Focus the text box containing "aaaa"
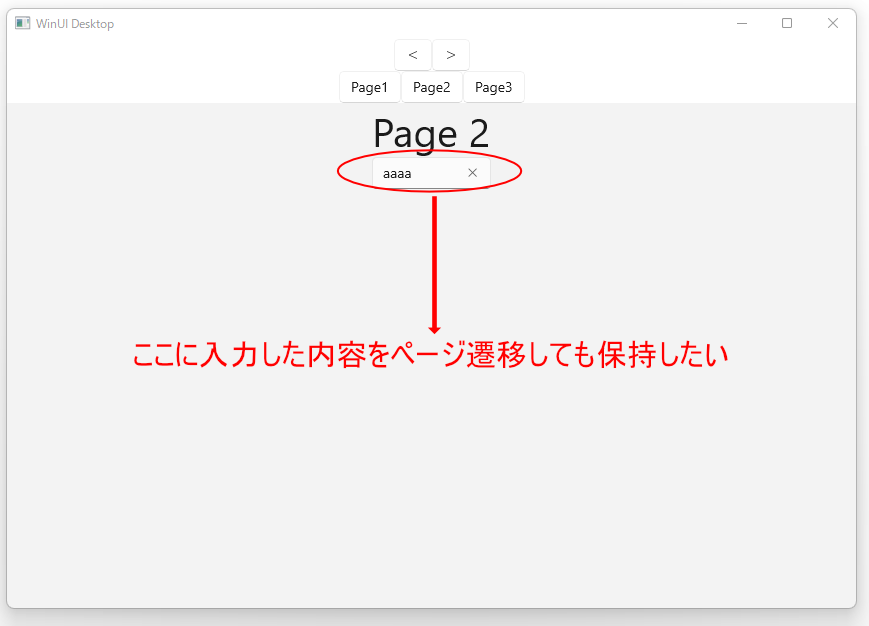 pos(431,173)
